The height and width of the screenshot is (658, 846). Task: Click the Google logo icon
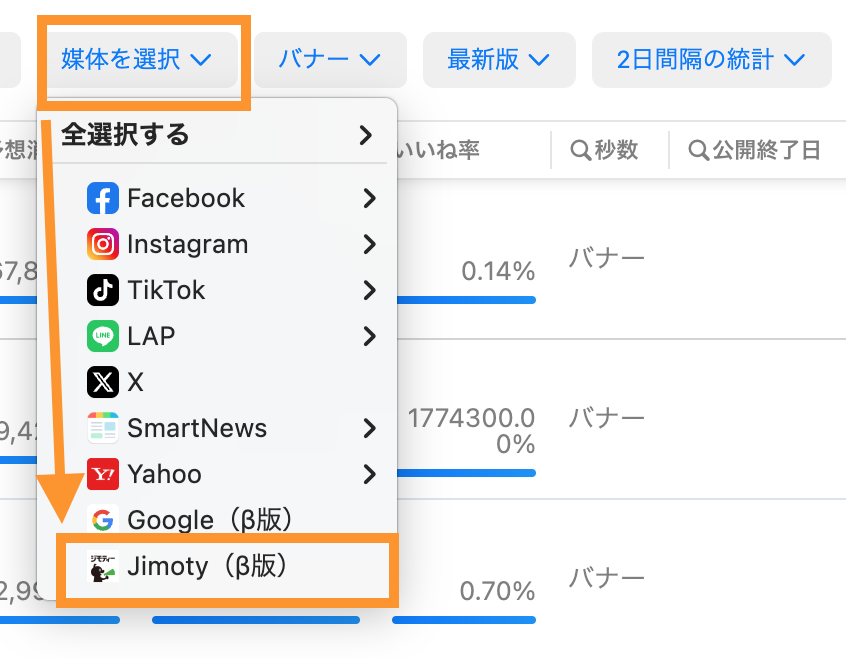pos(102,520)
